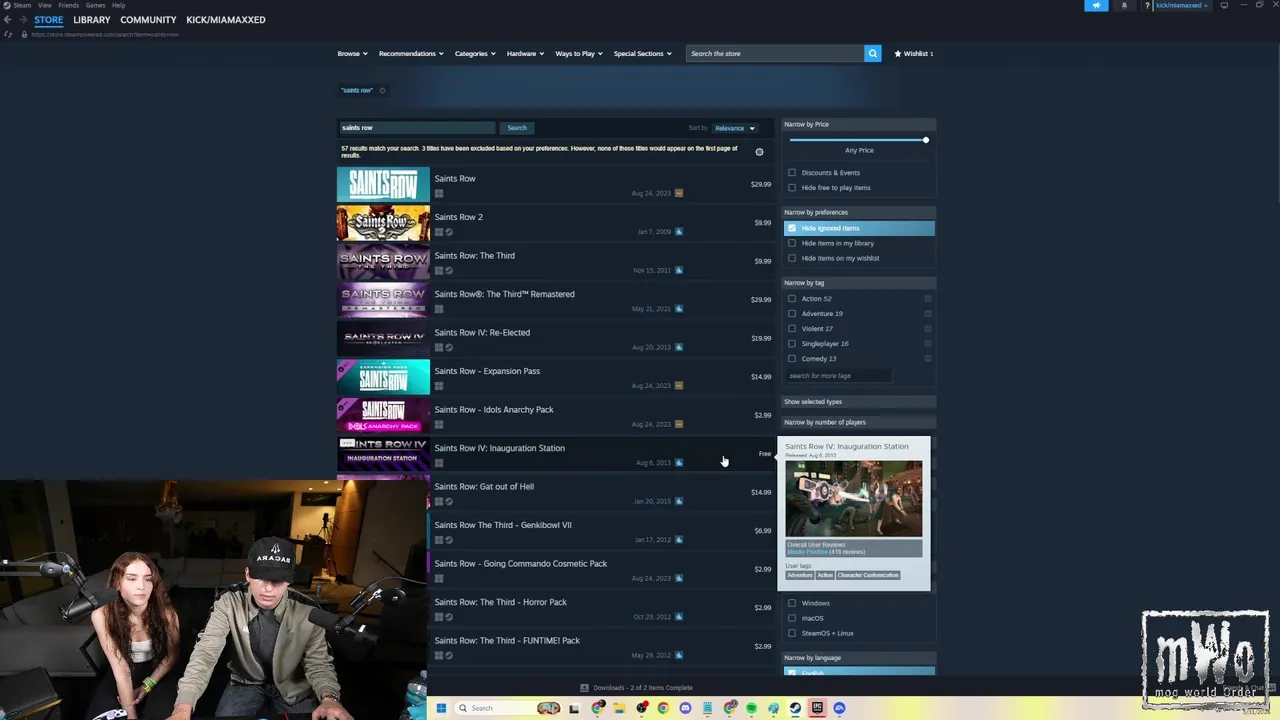Open Saints Row - Expansion Pass result
Viewport: 1280px width, 720px height.
click(555, 378)
